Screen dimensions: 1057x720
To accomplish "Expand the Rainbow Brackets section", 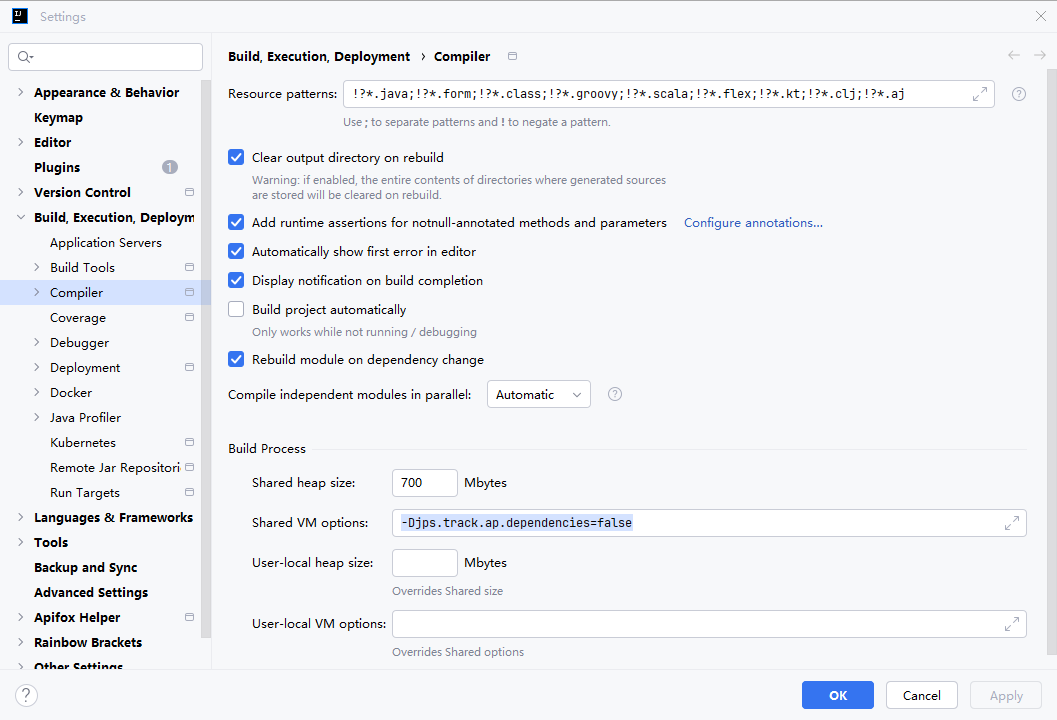I will pos(20,642).
